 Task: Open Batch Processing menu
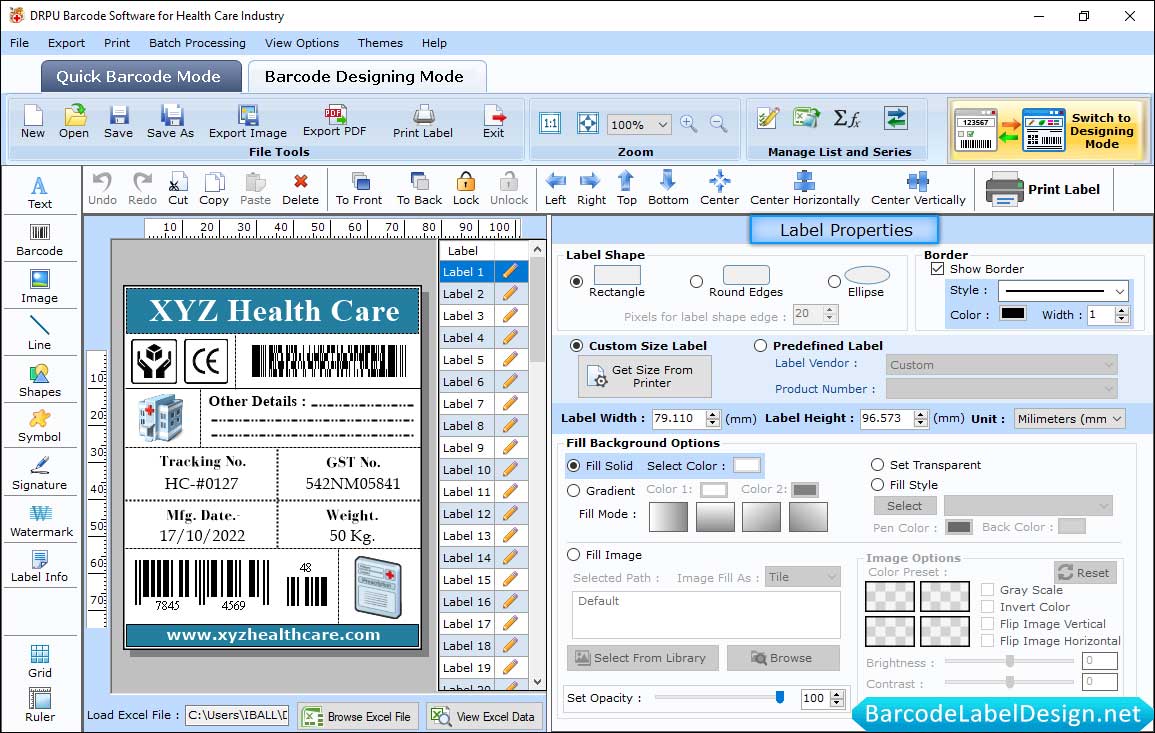(197, 43)
